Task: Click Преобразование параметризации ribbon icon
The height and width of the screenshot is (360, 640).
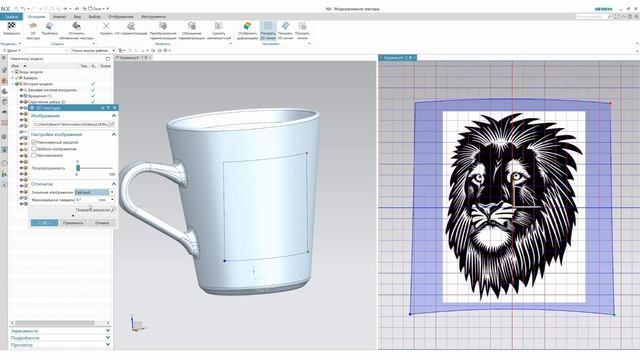Action: tap(162, 26)
